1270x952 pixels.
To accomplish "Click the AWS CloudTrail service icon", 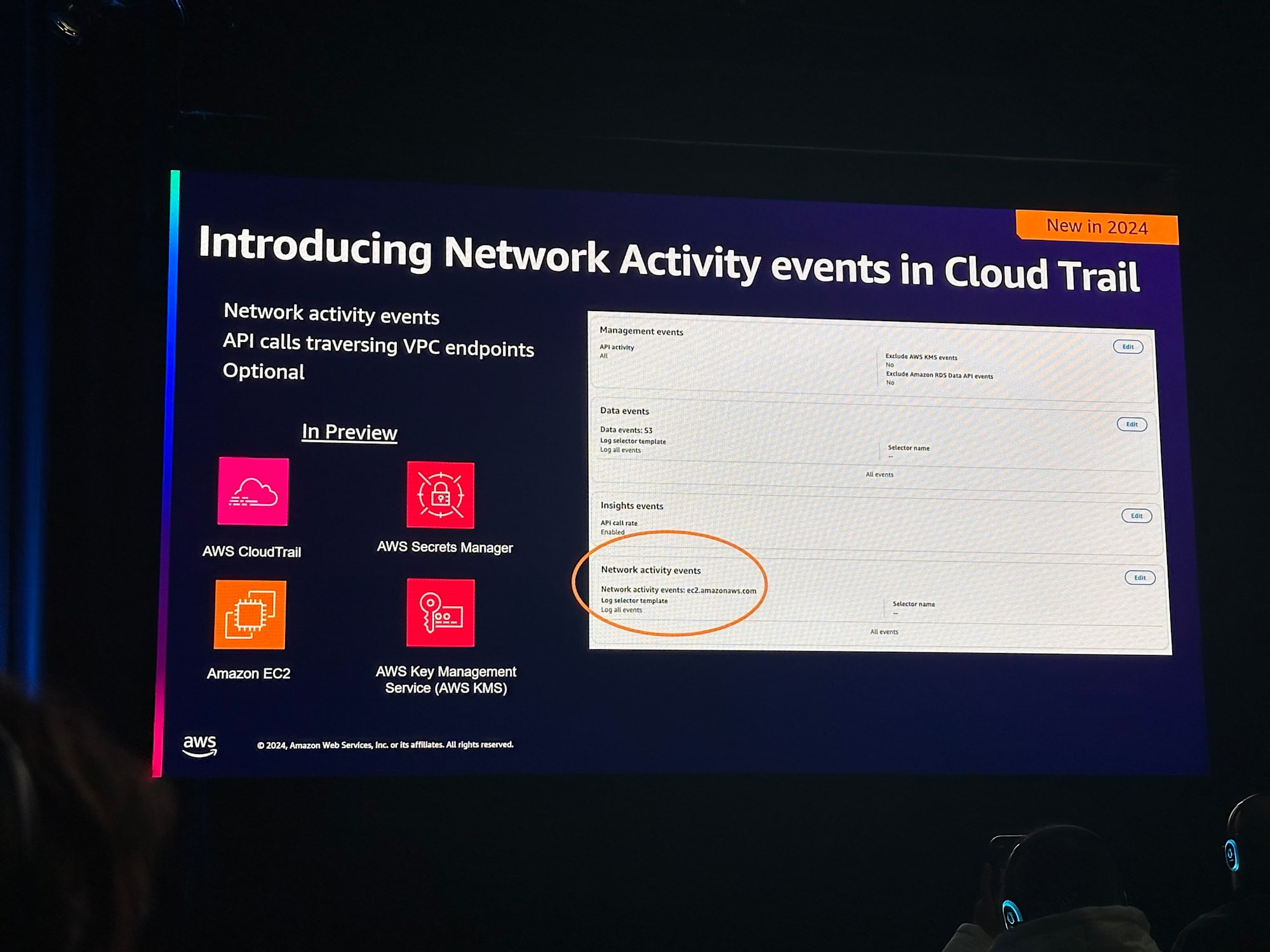I will tap(253, 491).
